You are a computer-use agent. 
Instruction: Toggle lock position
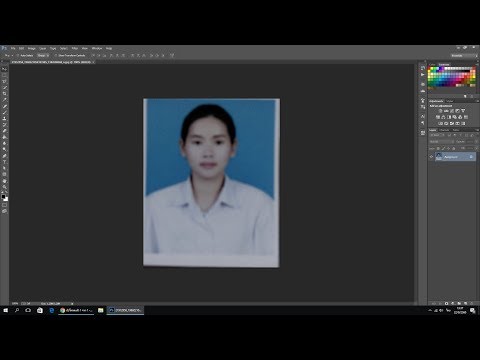coord(448,148)
